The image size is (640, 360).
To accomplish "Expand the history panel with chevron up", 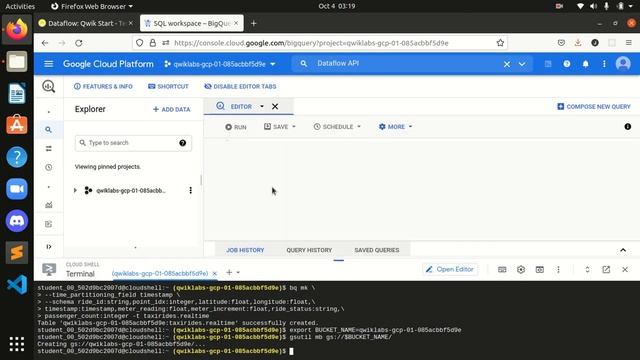I will (623, 250).
